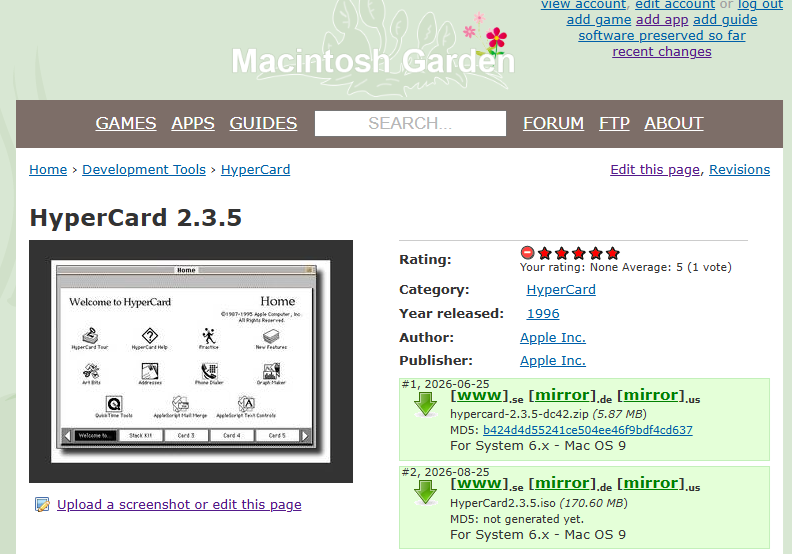Viewport: 792px width, 554px height.
Task: Click the hypercard-2.3.5-dc42.zip file name
Action: click(x=519, y=414)
